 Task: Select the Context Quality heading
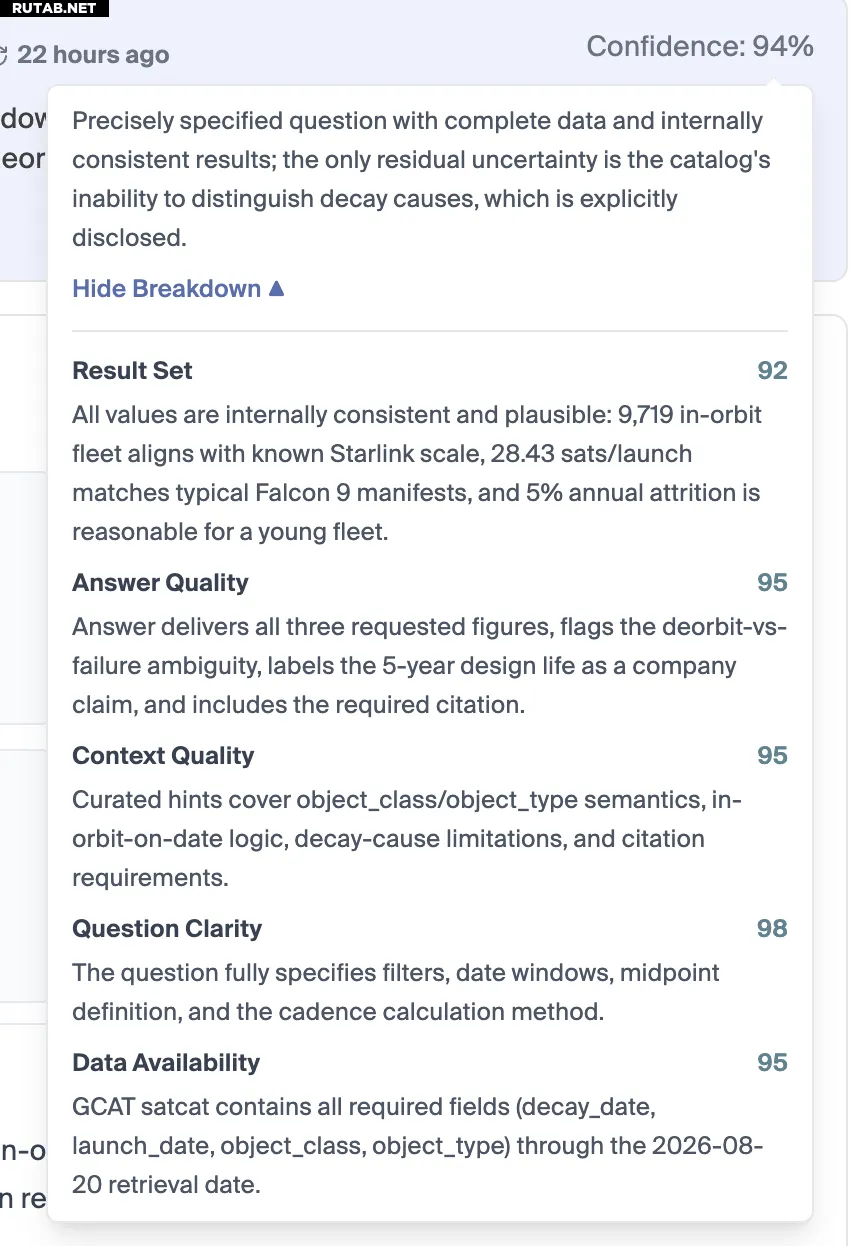tap(163, 756)
